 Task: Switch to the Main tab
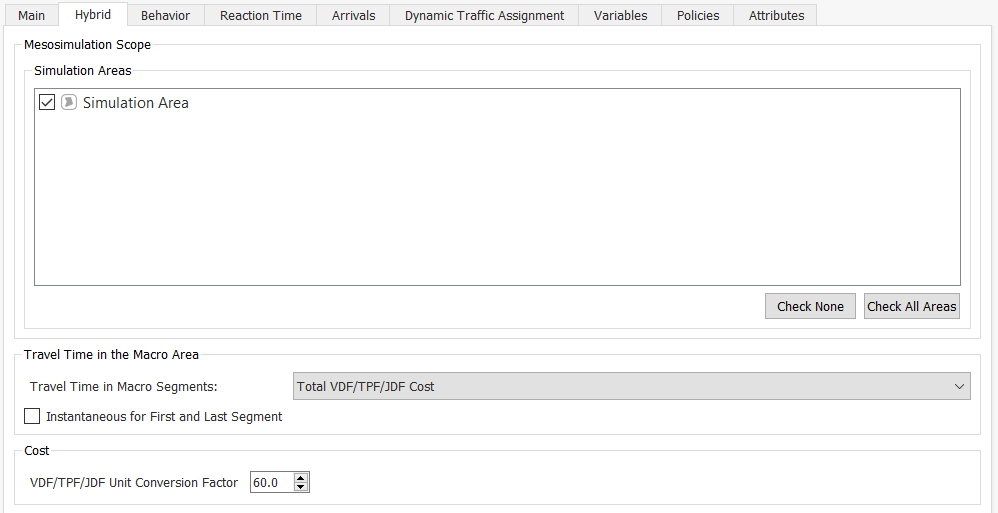31,15
